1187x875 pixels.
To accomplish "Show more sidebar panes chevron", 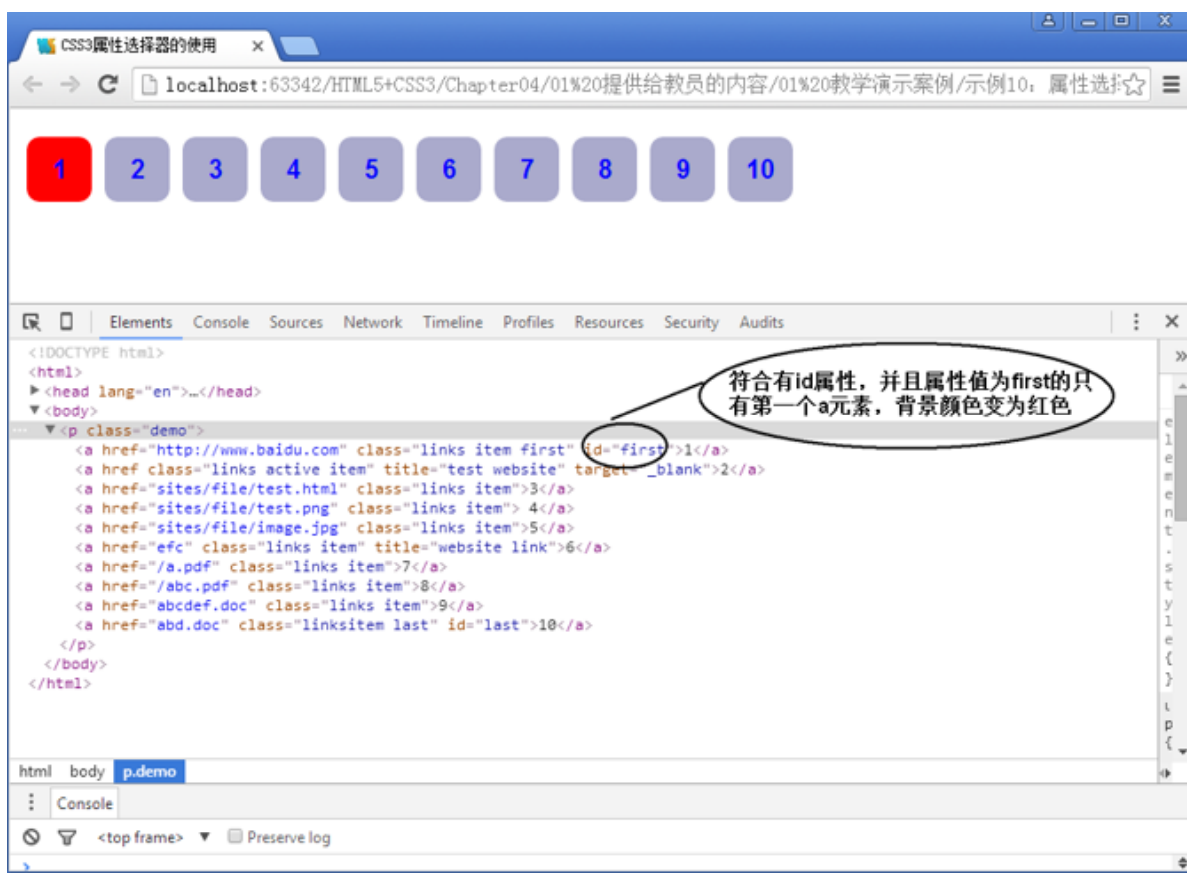I will click(1179, 356).
